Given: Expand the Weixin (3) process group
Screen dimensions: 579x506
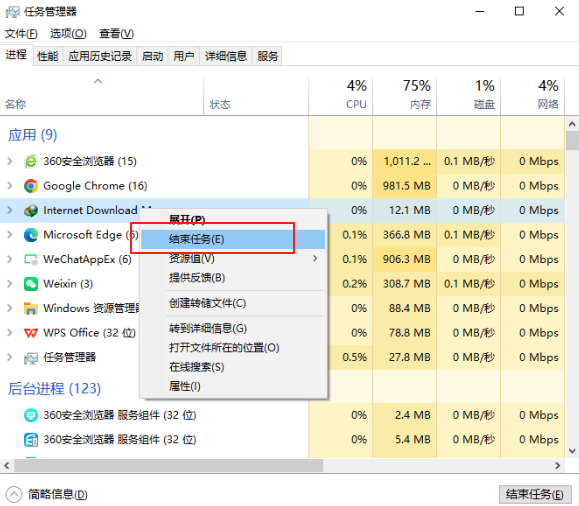Looking at the screenshot, I should click(x=10, y=284).
